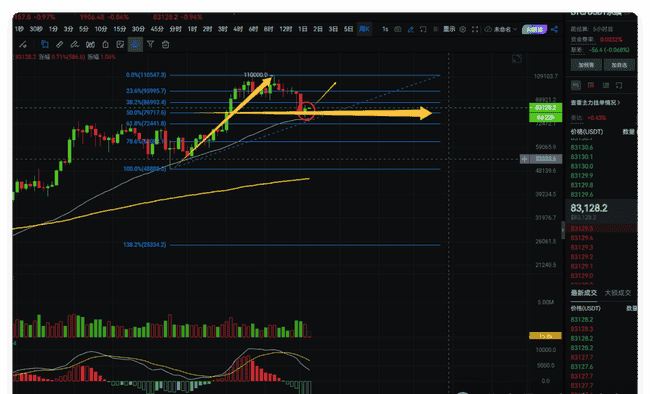Enable the blue magnet snap tool

[x=135, y=44]
